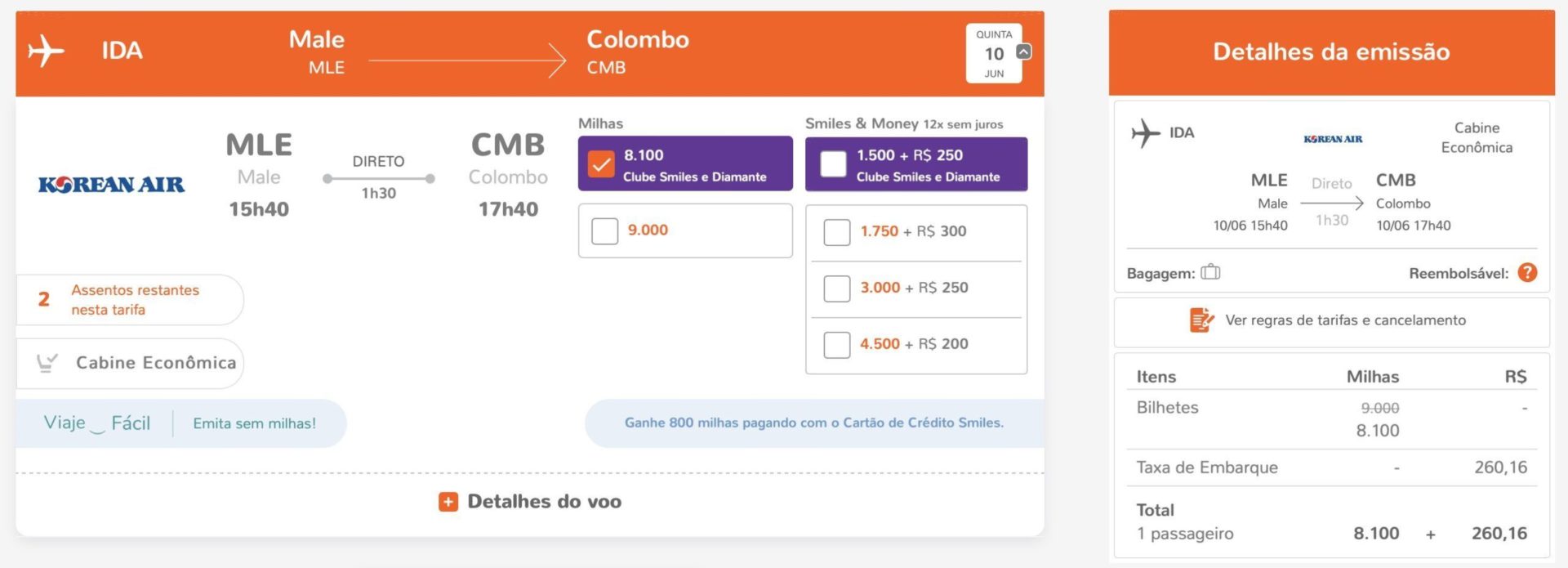1568x568 pixels.
Task: Choose the 3.000 + R$ 250 option
Action: [837, 288]
